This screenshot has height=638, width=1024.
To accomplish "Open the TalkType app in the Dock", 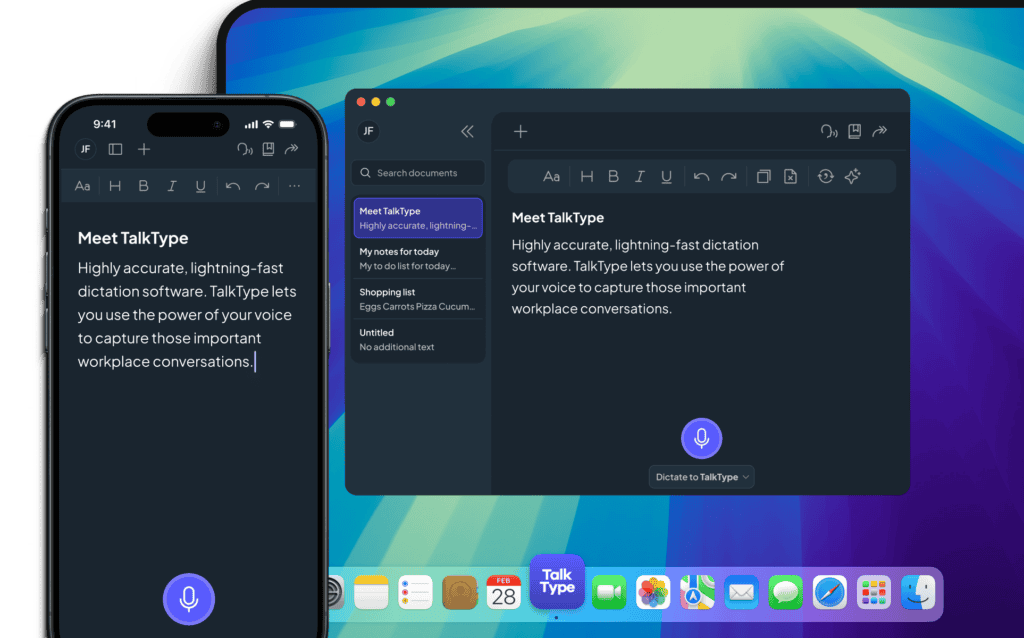I will point(557,582).
